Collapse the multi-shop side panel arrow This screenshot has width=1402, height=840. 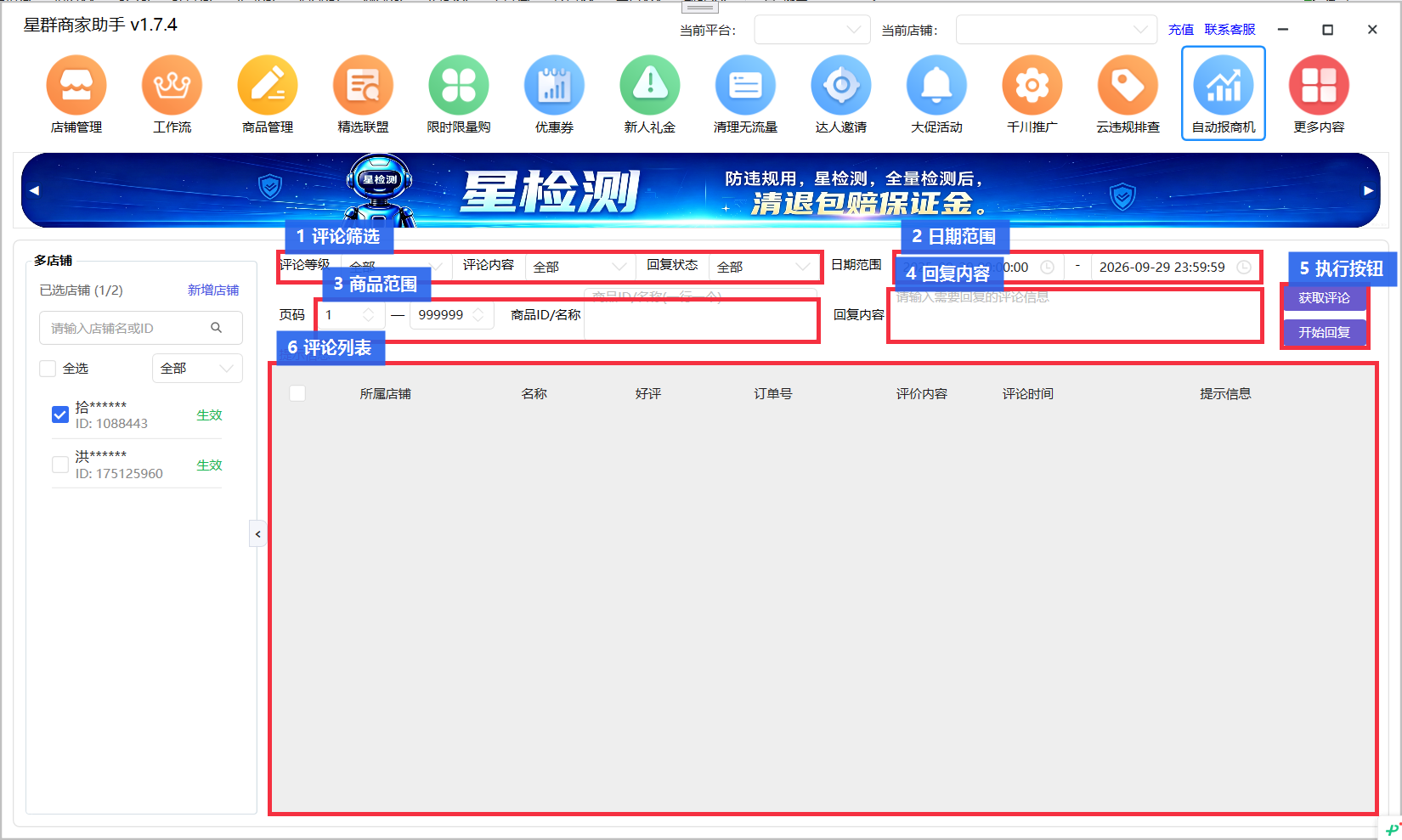pos(257,534)
